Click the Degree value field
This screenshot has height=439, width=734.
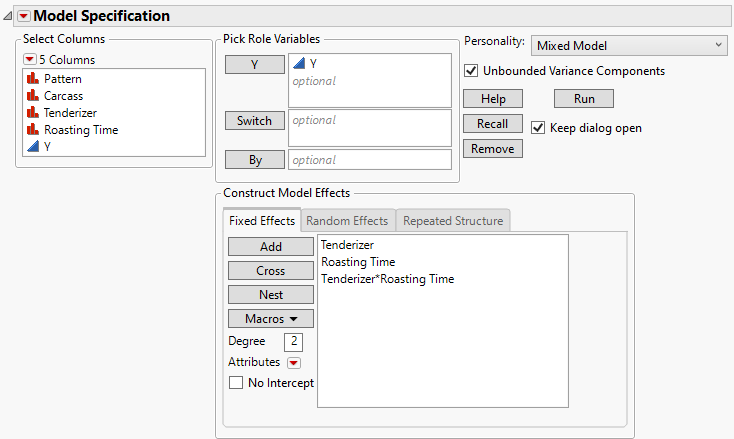click(x=293, y=342)
